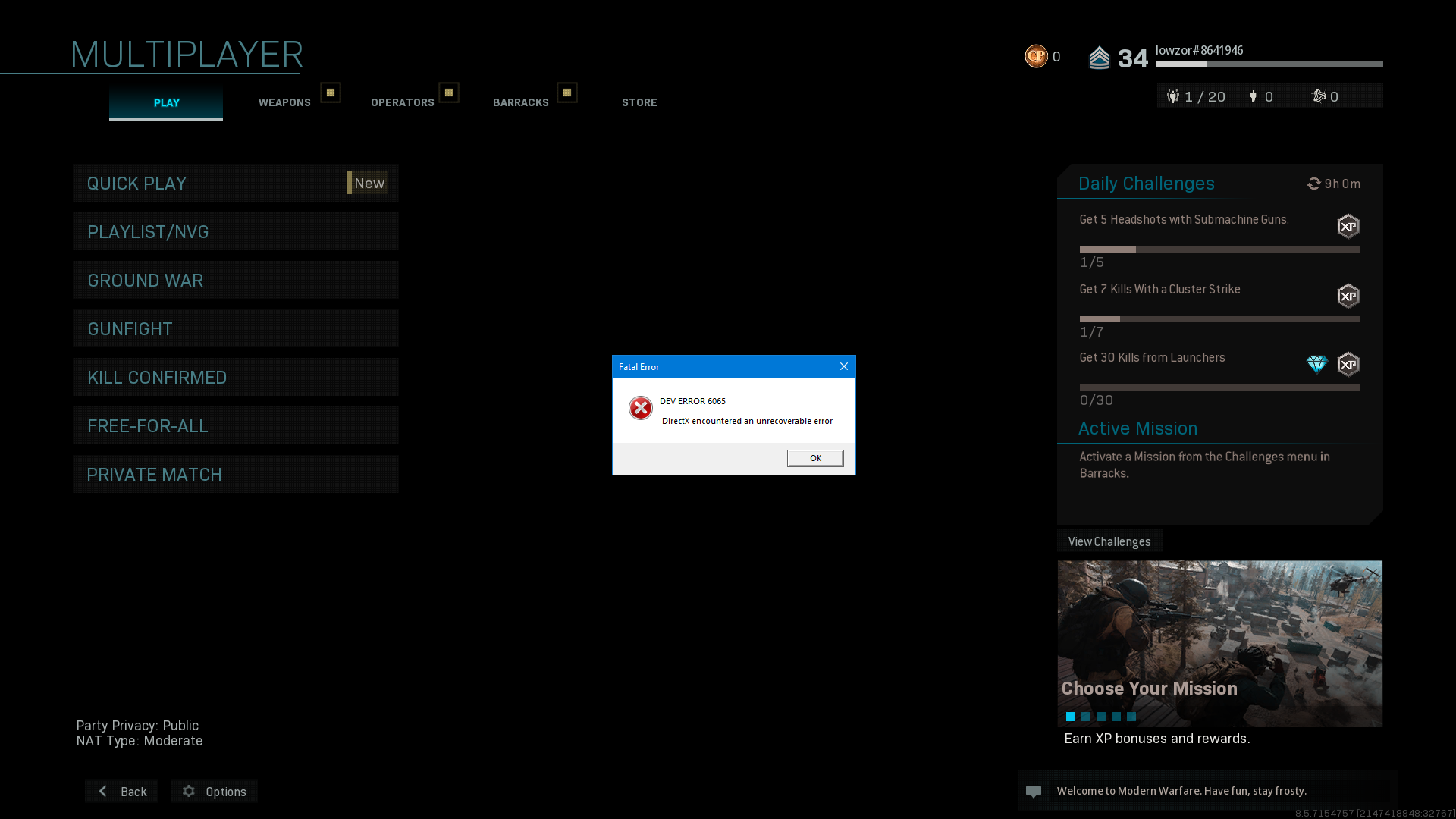Image resolution: width=1456 pixels, height=819 pixels.
Task: Click the COD Points coin icon
Action: pos(1036,56)
